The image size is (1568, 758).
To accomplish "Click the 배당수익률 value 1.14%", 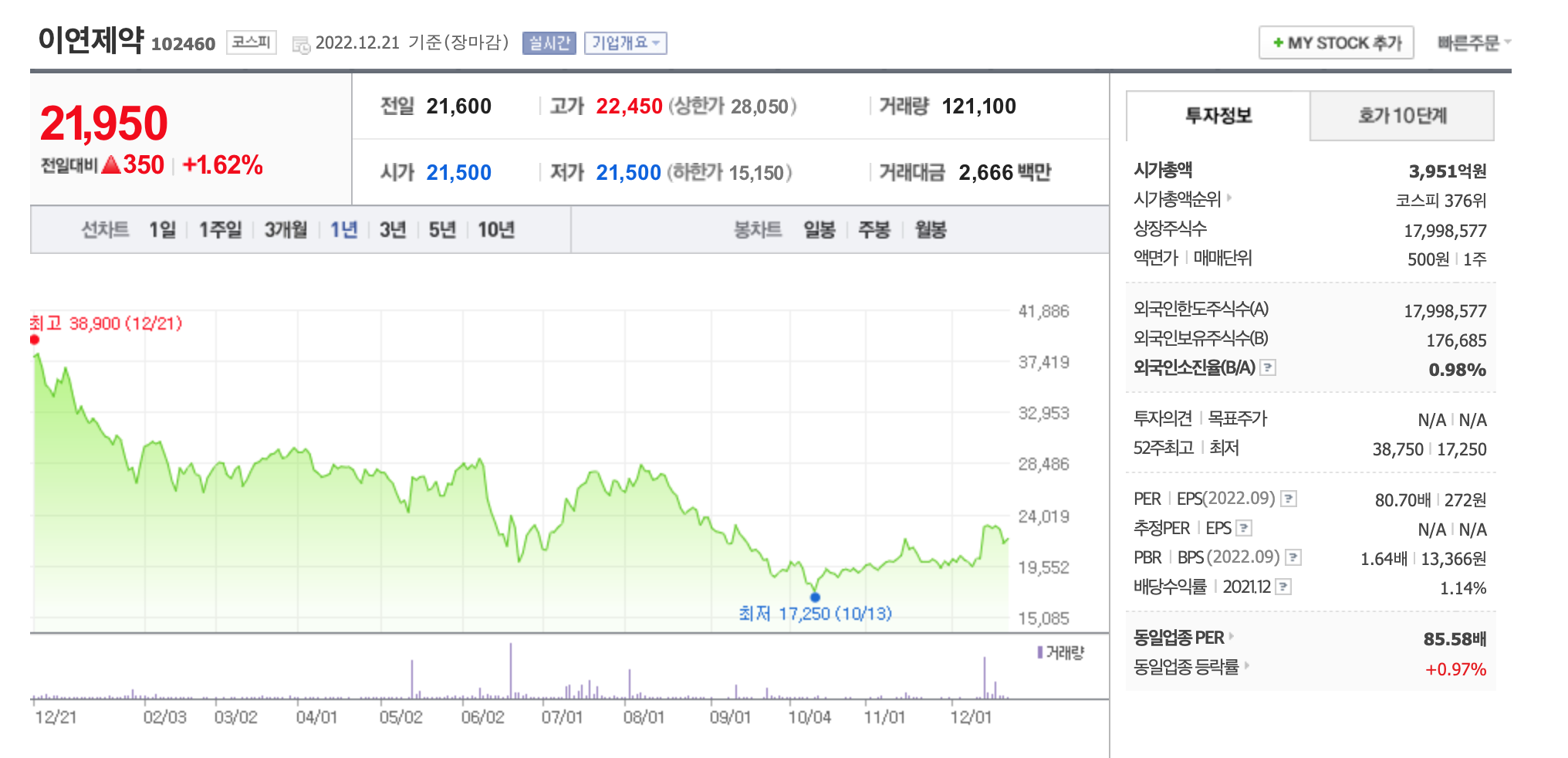I will coord(1463,588).
